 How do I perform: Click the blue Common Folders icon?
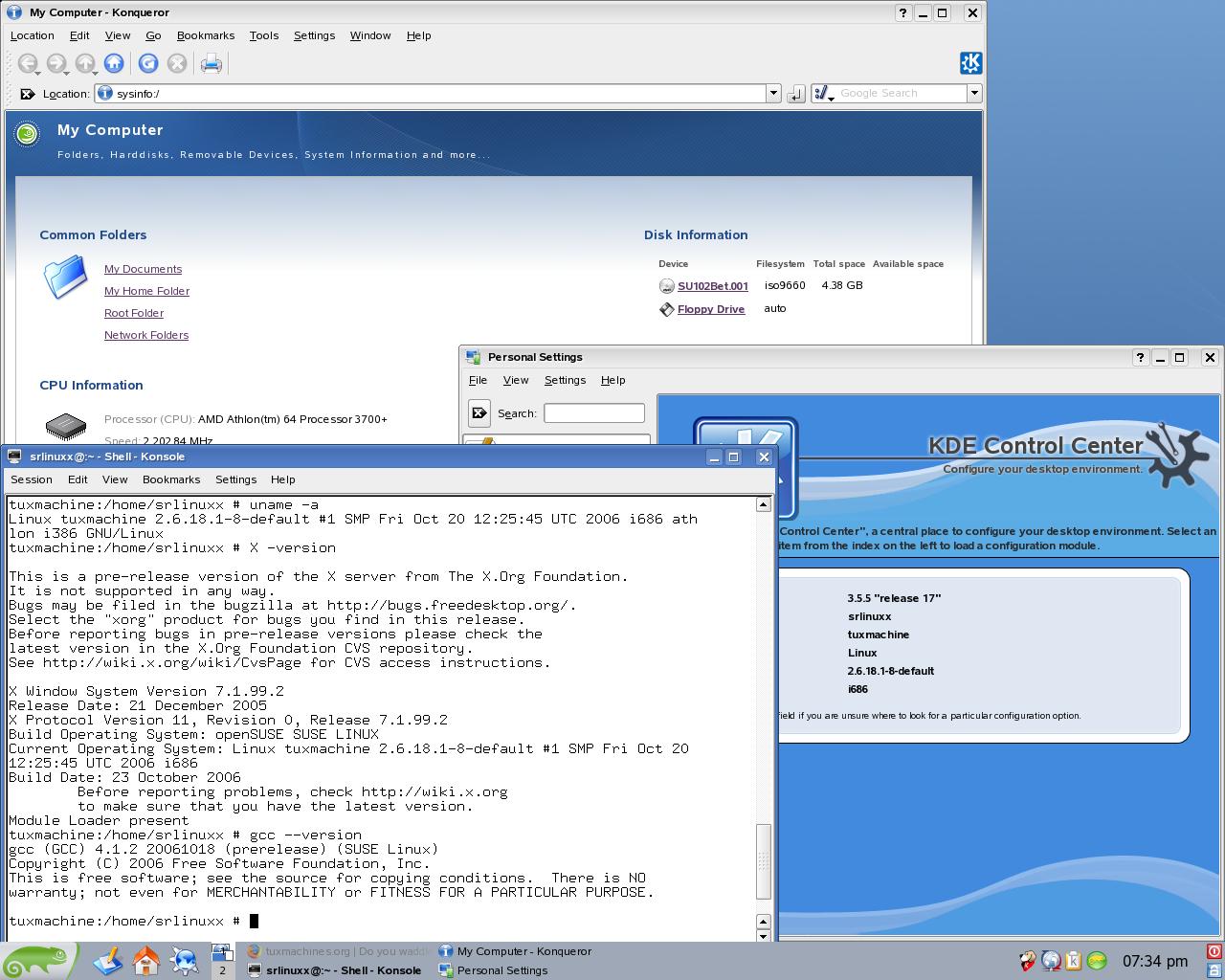[x=66, y=278]
